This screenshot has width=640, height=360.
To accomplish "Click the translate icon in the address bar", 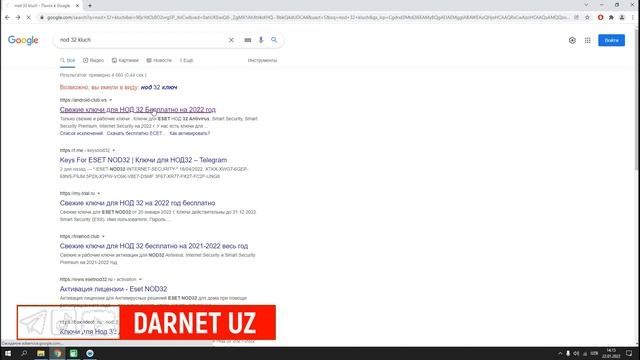I will coord(576,18).
